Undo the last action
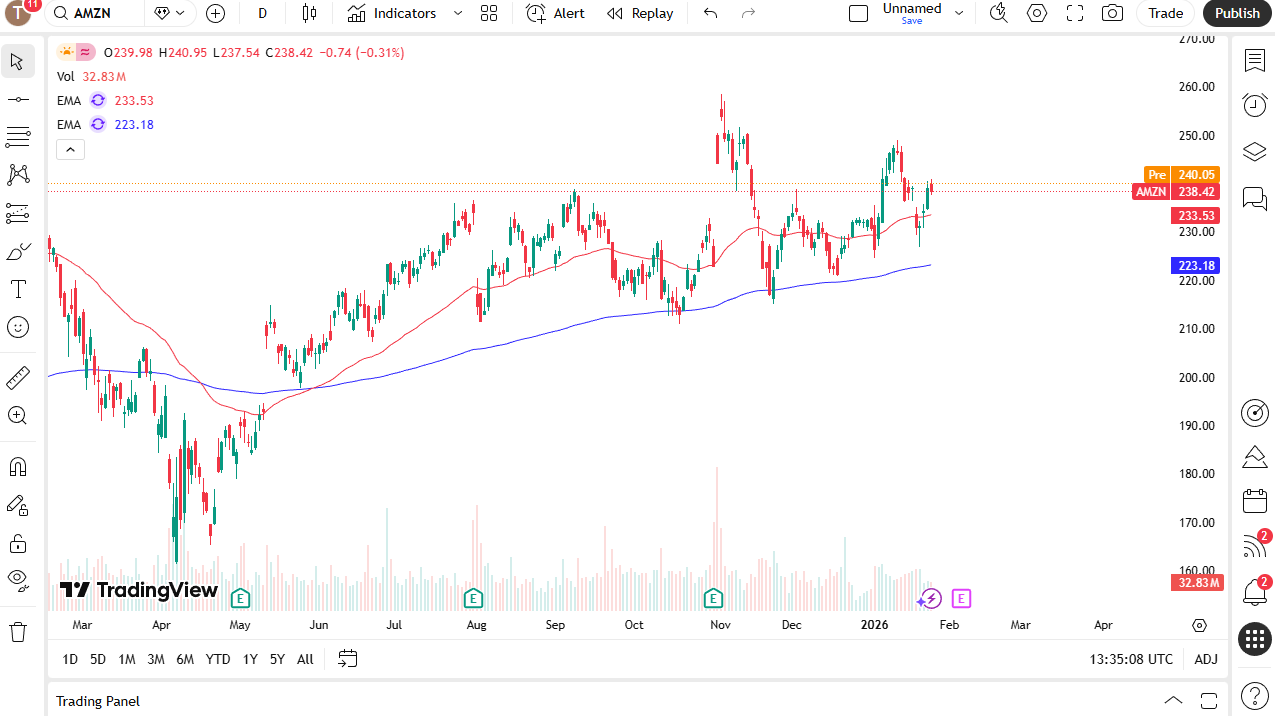 (710, 13)
